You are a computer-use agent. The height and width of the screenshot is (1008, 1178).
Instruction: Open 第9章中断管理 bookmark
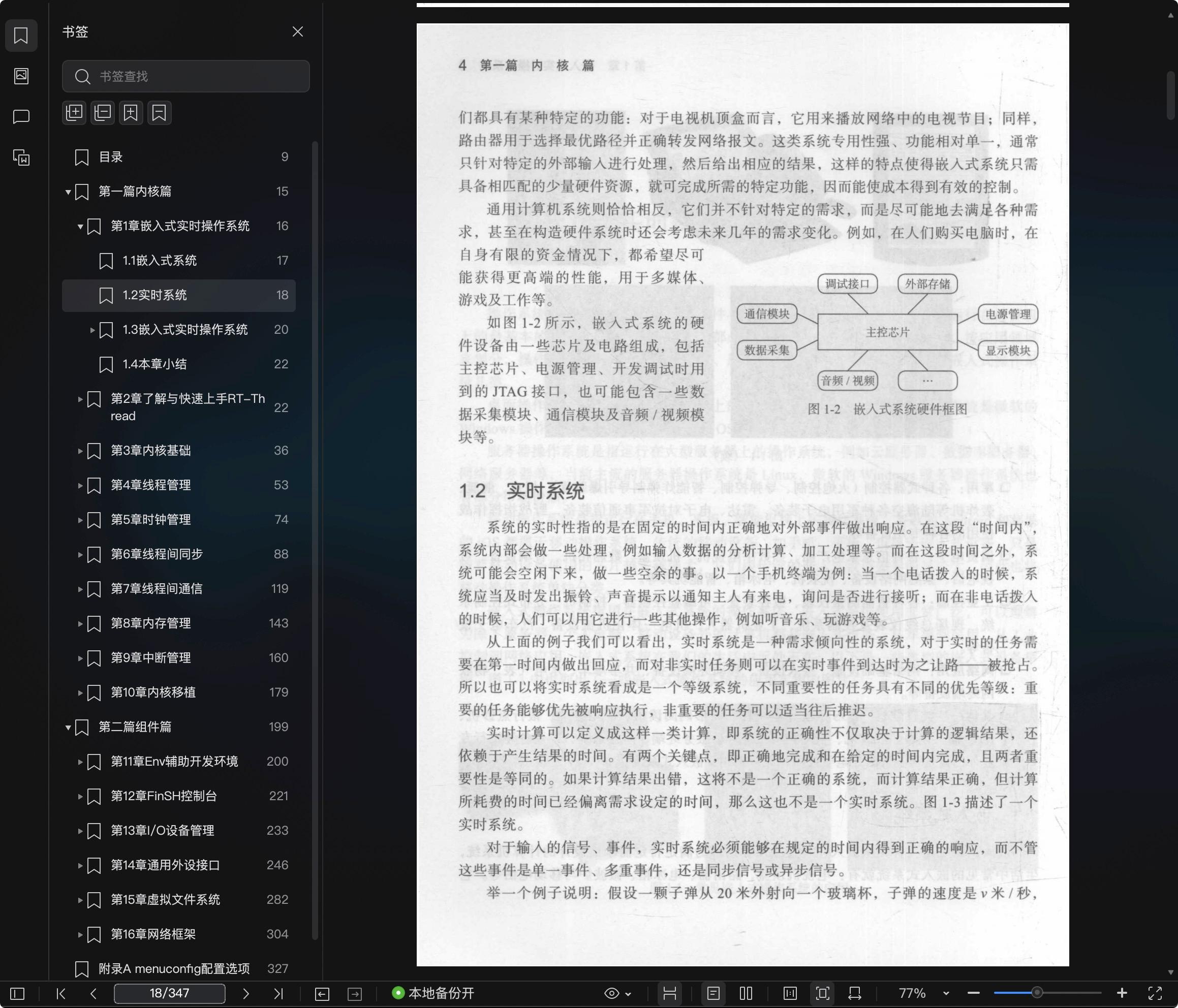click(178, 658)
